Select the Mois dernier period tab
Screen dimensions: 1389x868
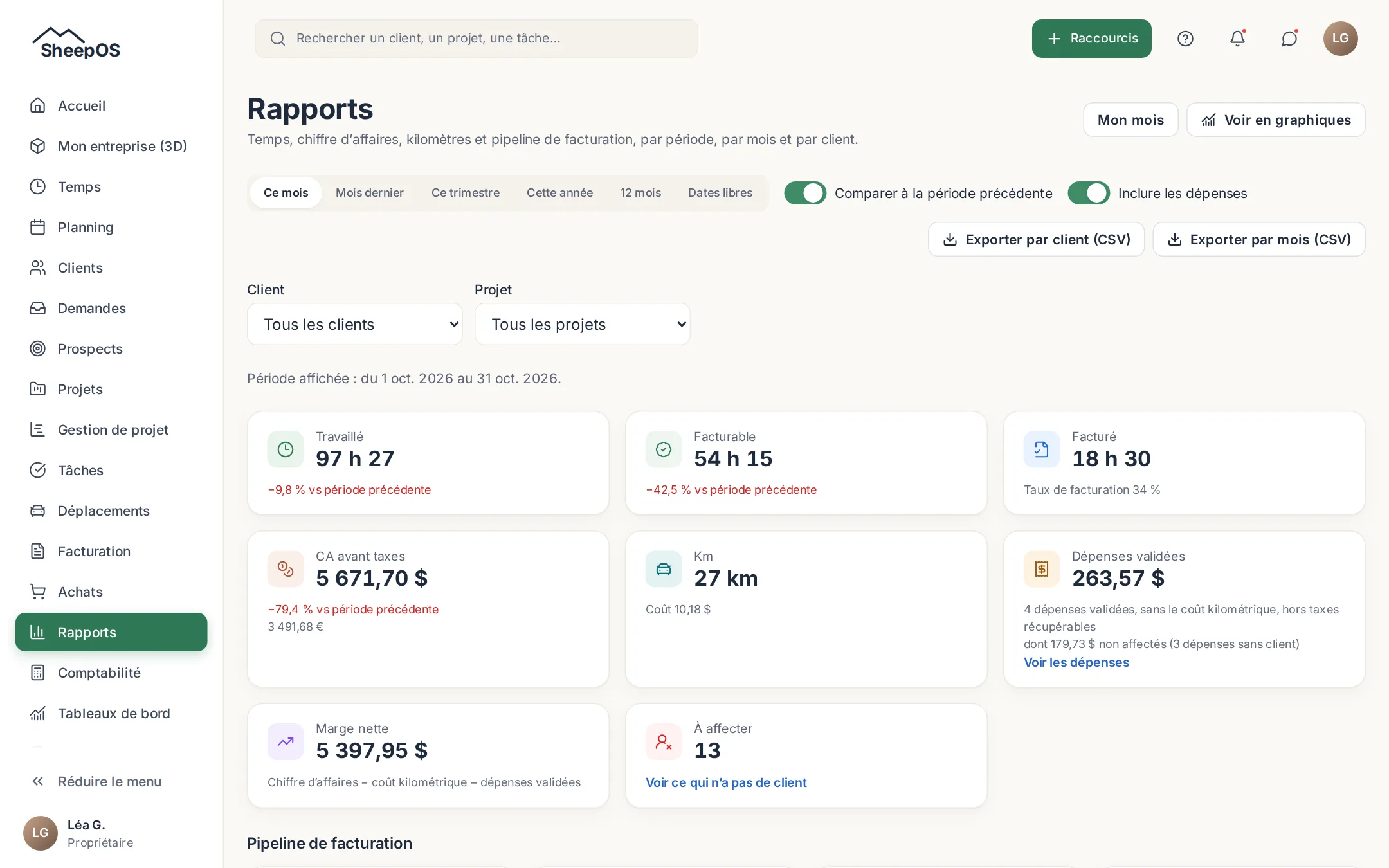[370, 193]
